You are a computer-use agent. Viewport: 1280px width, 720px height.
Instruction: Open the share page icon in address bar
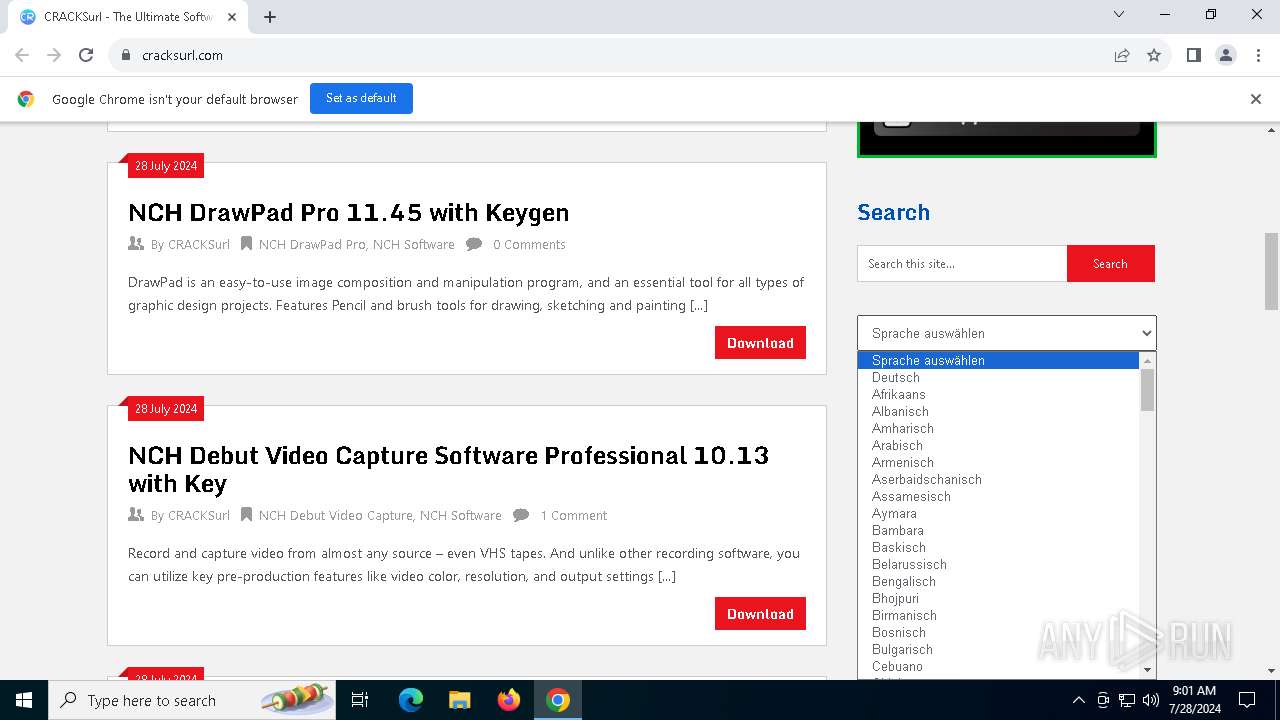coord(1122,55)
